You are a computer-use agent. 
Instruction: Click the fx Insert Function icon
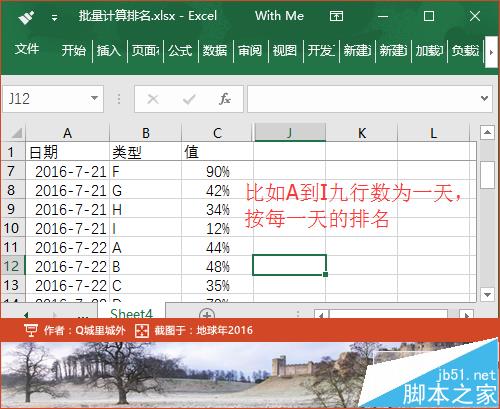point(225,99)
